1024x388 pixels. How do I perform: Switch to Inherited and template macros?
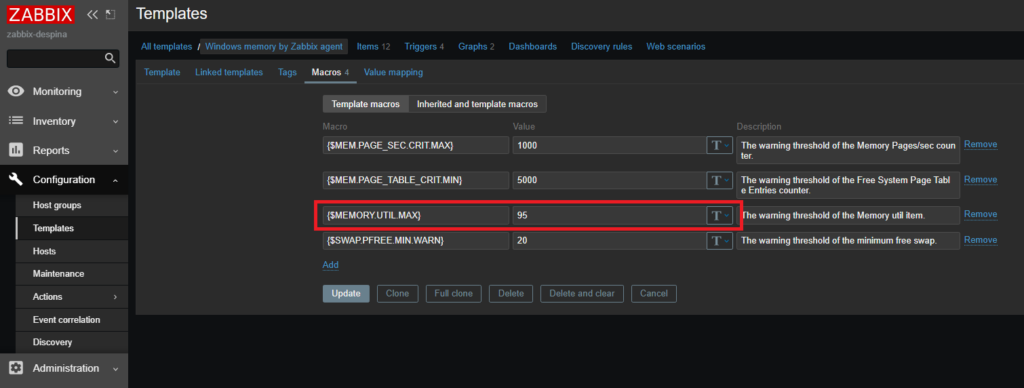pos(477,104)
